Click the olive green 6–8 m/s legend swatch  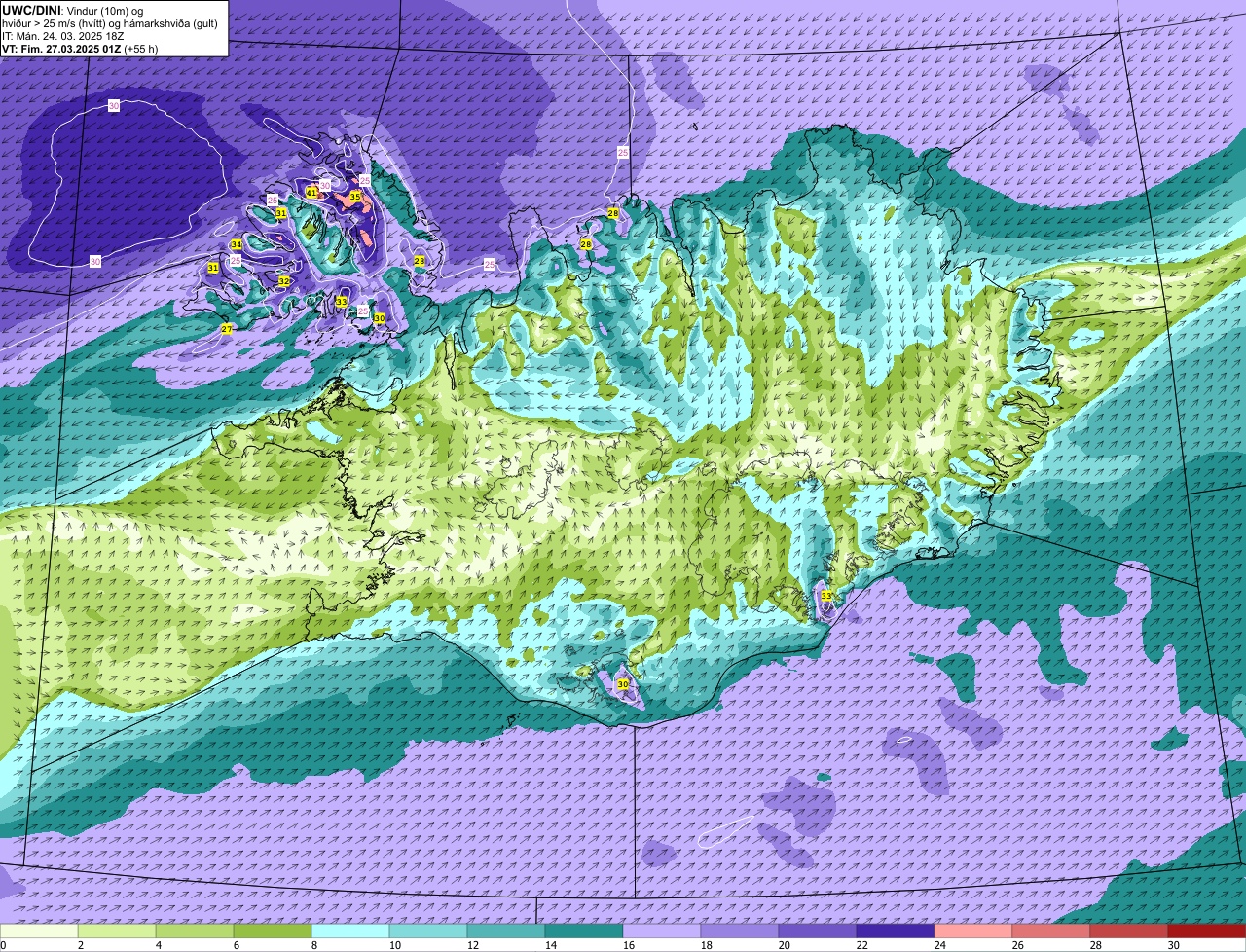273,931
